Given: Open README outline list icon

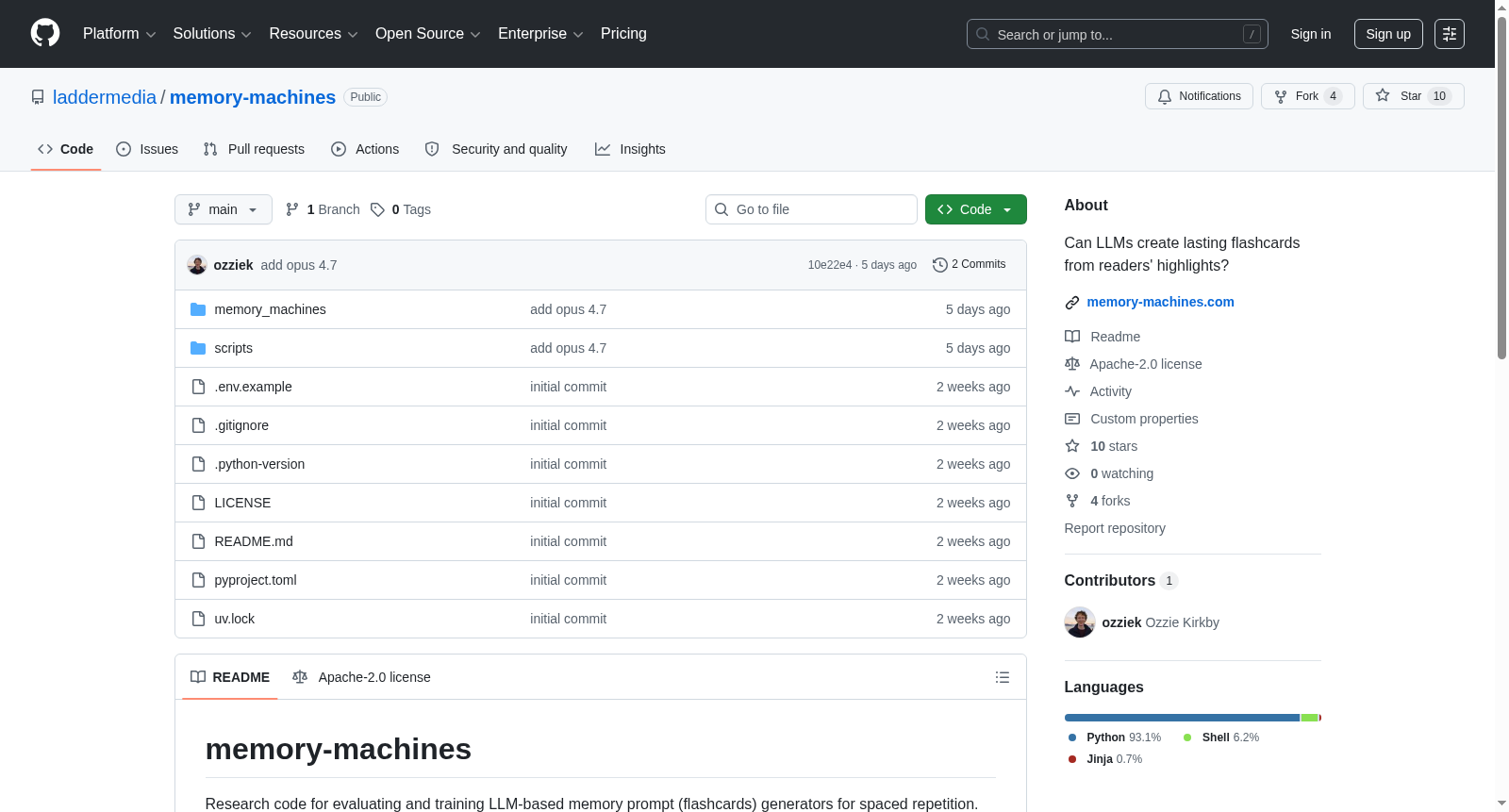Looking at the screenshot, I should click(x=1003, y=677).
